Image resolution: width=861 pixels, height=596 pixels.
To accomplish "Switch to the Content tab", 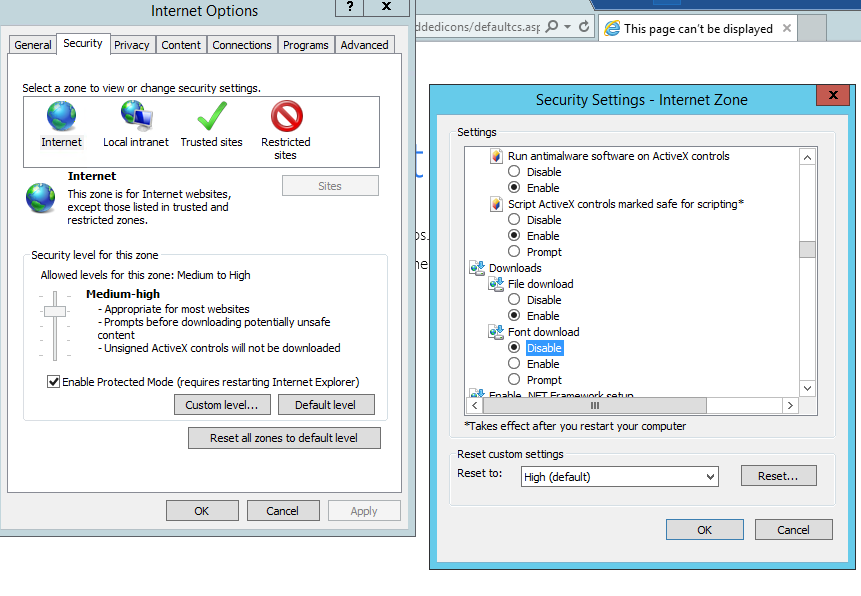I will tap(181, 45).
